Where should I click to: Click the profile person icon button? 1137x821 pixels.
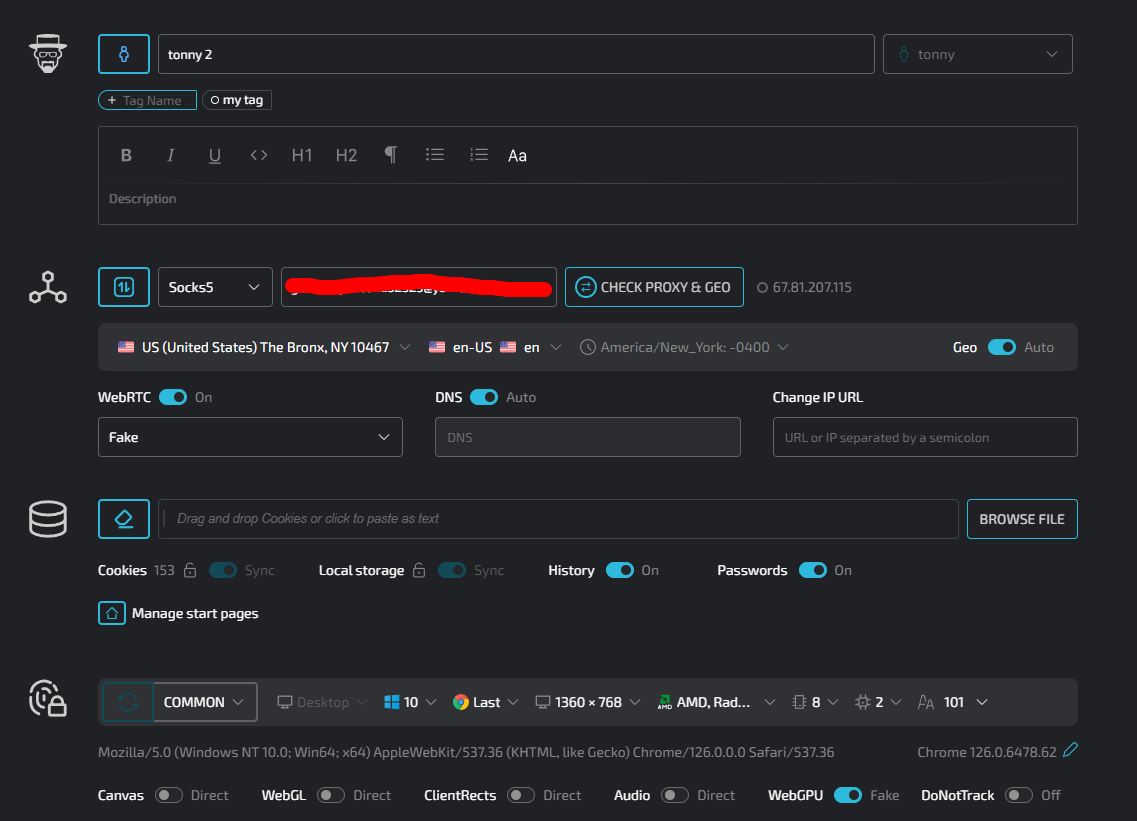[x=124, y=54]
